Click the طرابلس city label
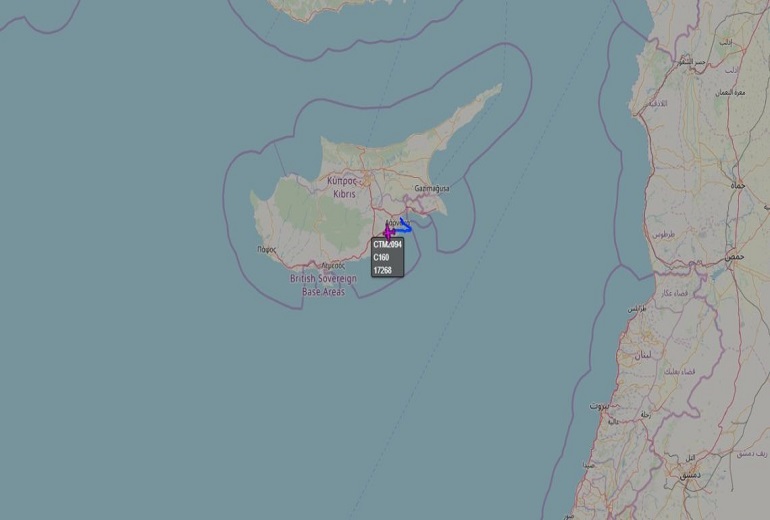770x520 pixels. (637, 309)
